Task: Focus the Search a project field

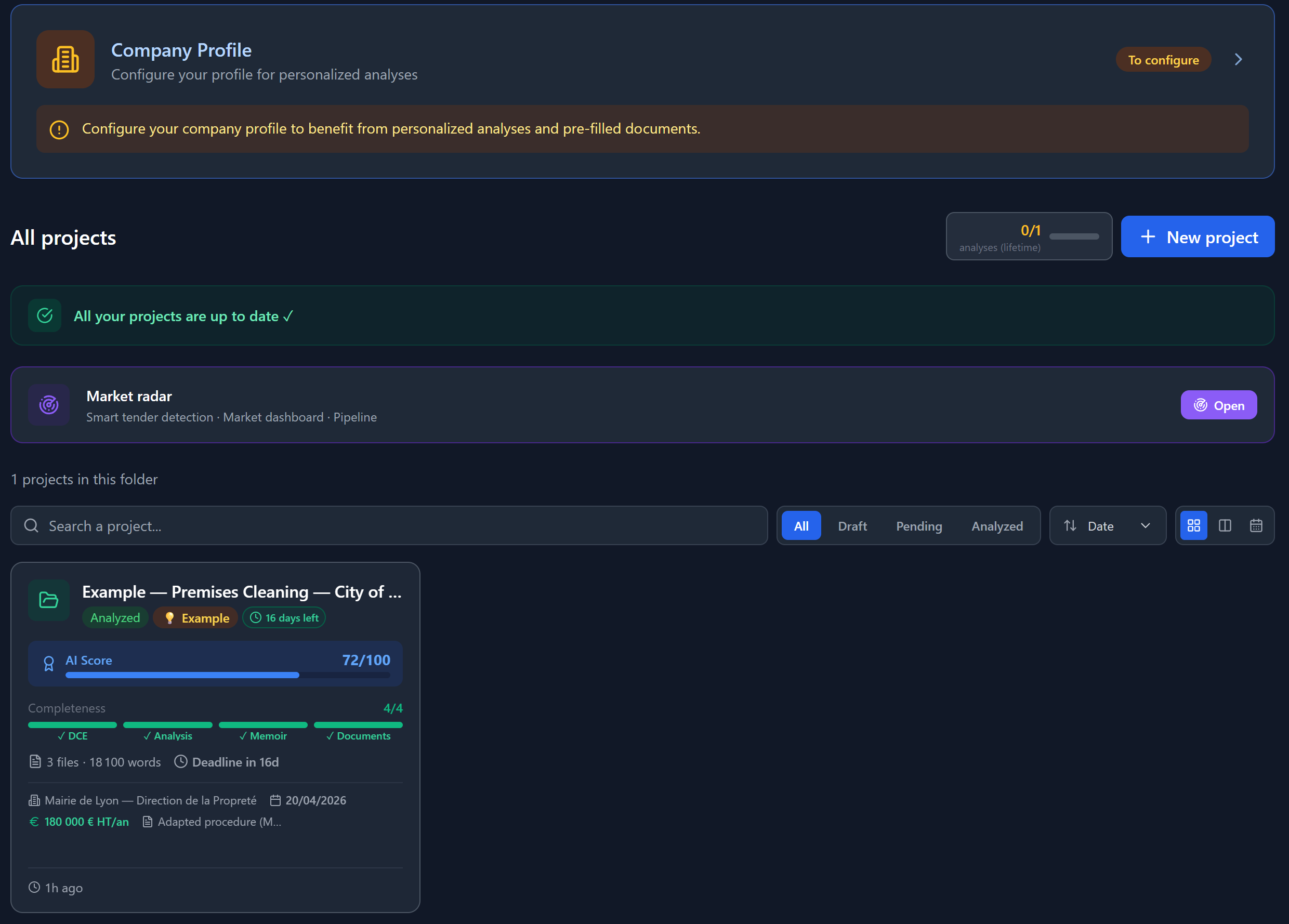Action: (398, 525)
